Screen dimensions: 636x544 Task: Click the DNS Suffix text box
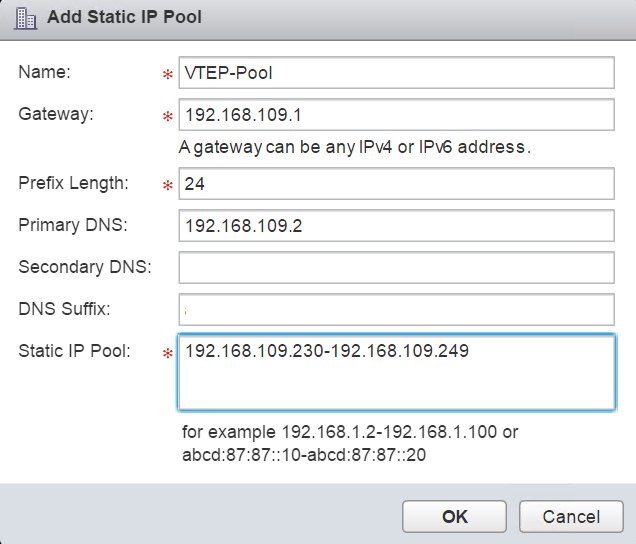pyautogui.click(x=395, y=310)
